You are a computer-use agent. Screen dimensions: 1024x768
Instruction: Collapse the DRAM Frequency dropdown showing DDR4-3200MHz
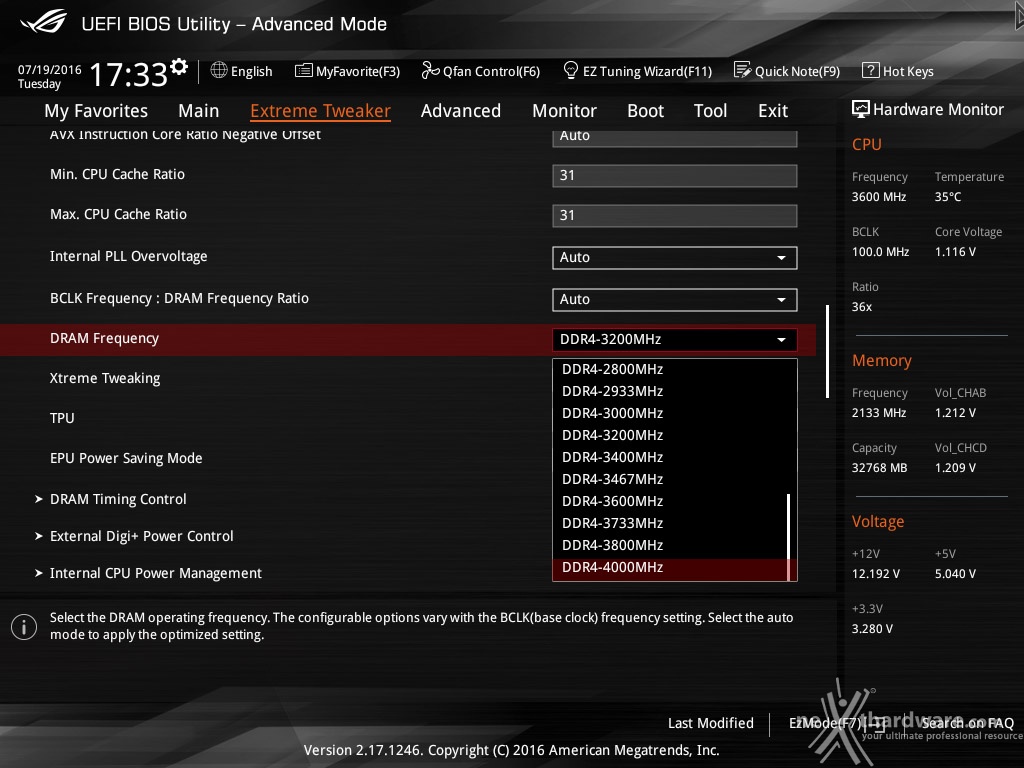tap(675, 339)
